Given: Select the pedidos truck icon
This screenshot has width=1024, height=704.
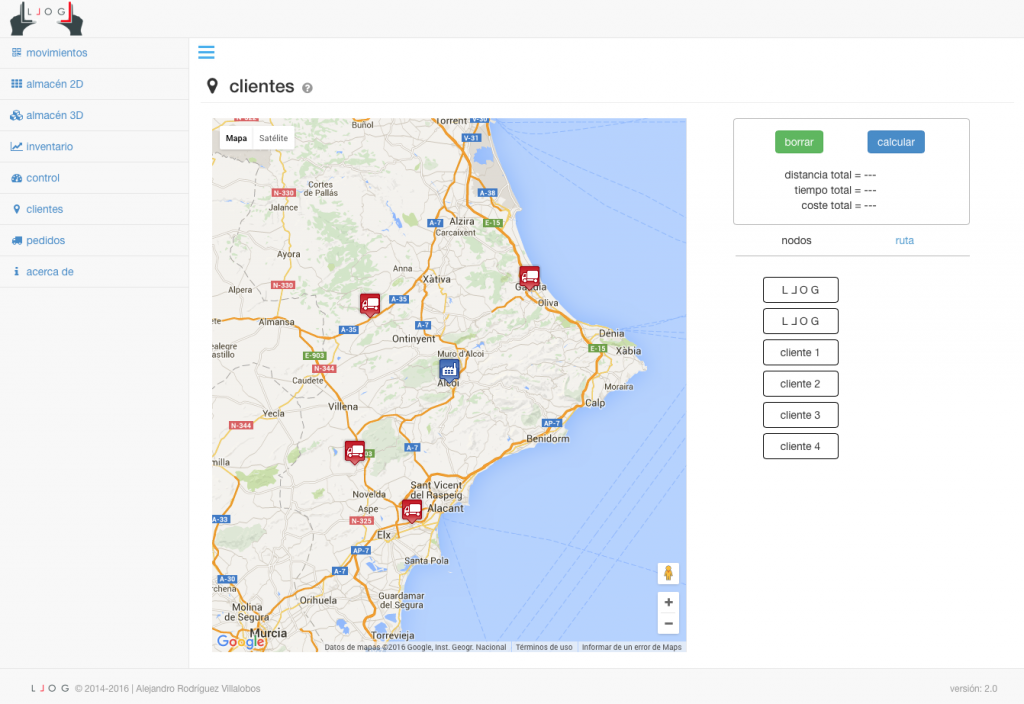Looking at the screenshot, I should point(47,240).
